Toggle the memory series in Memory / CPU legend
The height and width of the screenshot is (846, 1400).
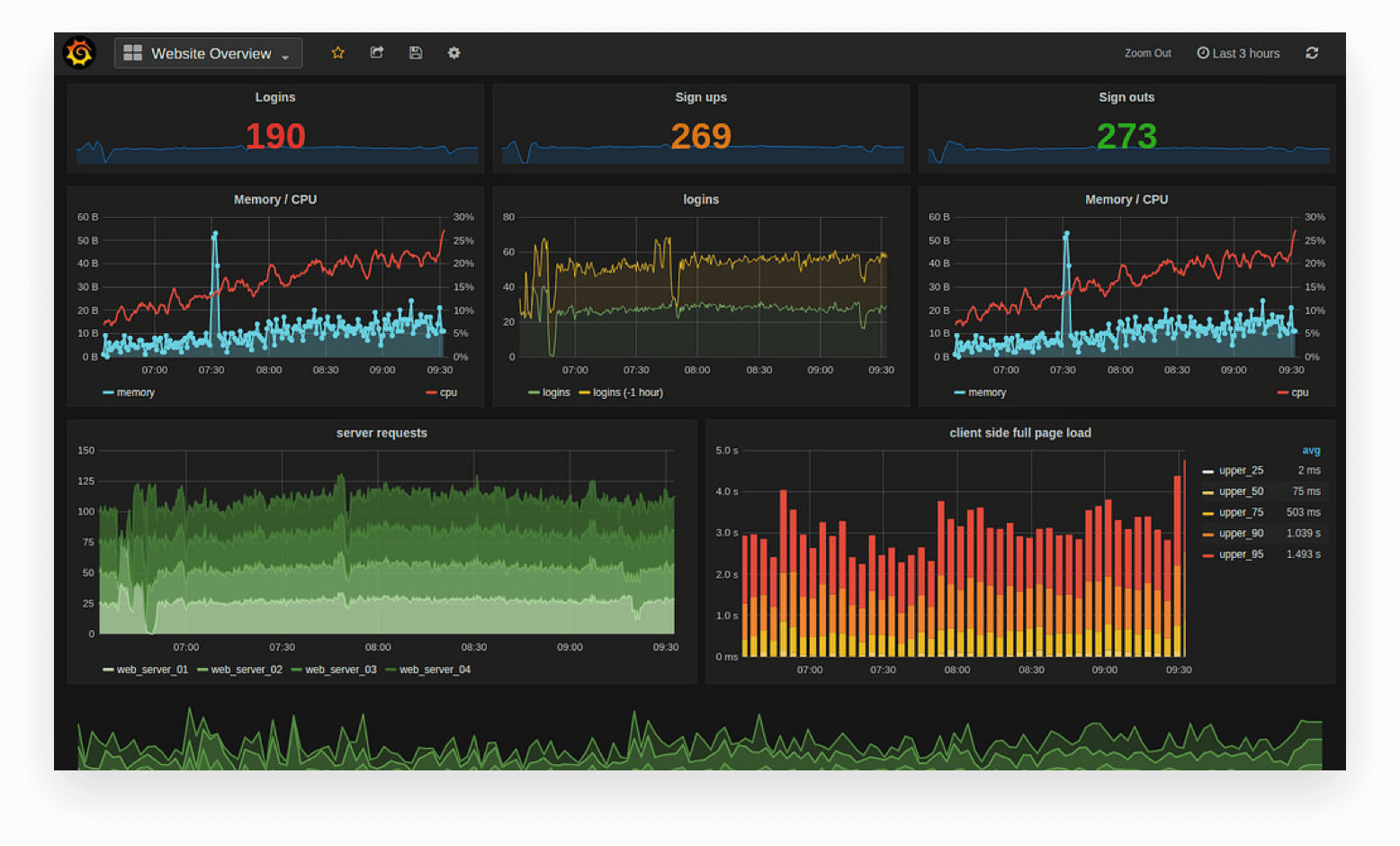135,392
